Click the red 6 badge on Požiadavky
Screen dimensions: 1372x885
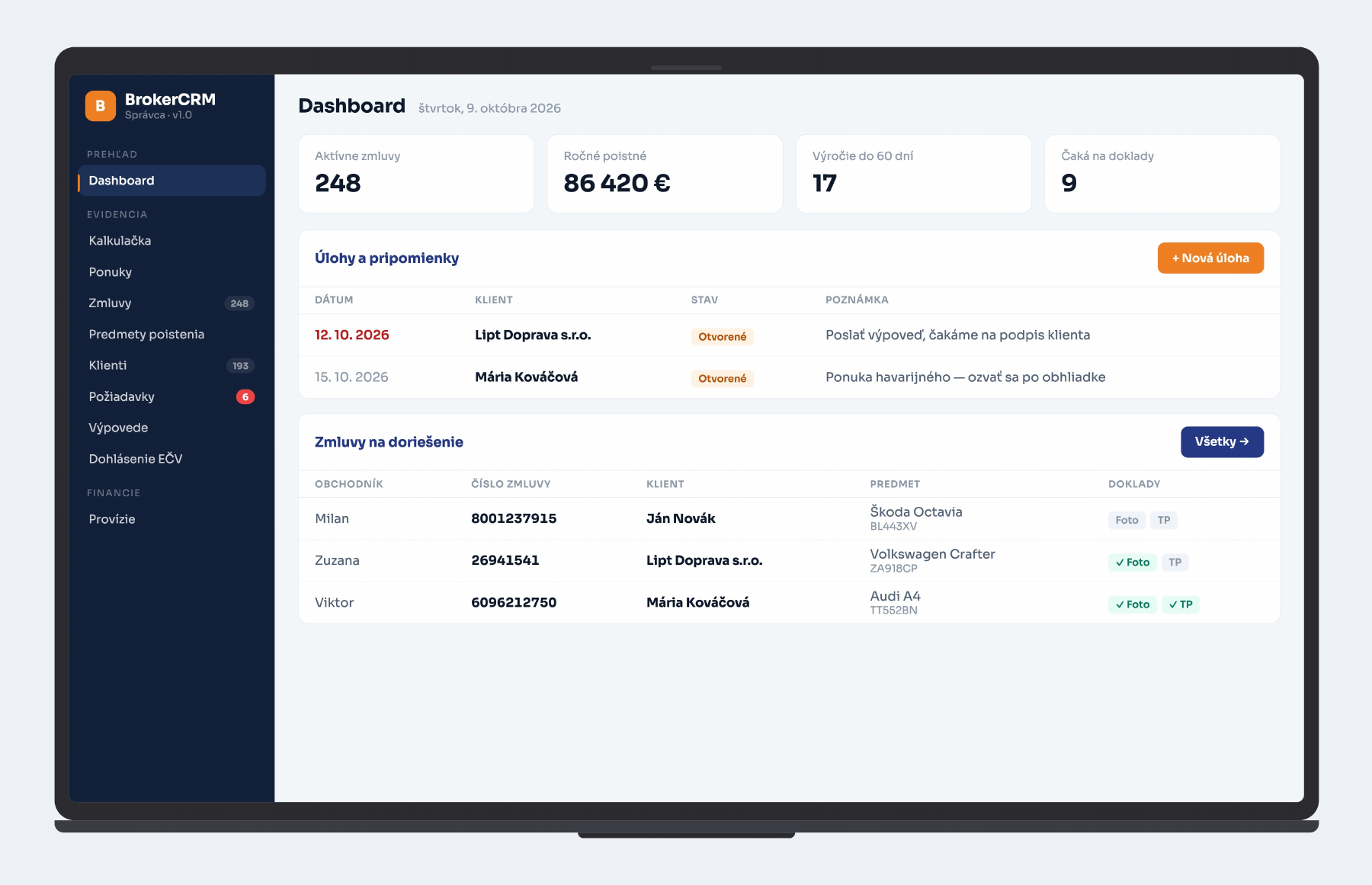pyautogui.click(x=245, y=397)
